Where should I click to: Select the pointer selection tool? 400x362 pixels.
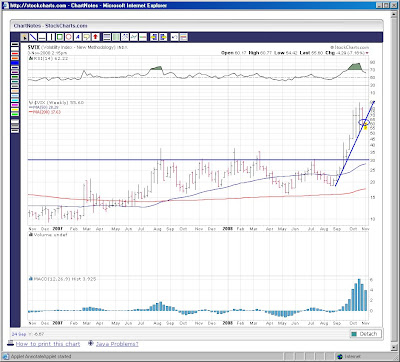[x=24, y=37]
